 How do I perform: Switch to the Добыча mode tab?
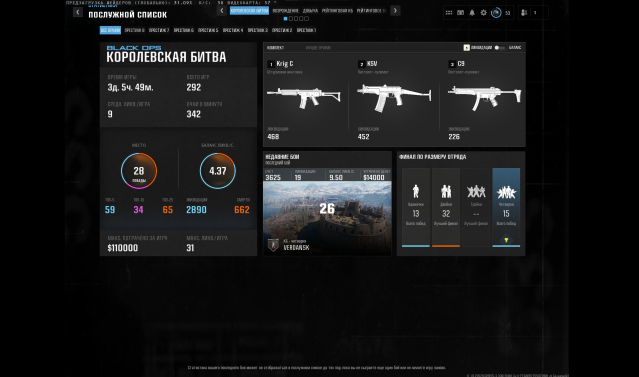pyautogui.click(x=310, y=11)
